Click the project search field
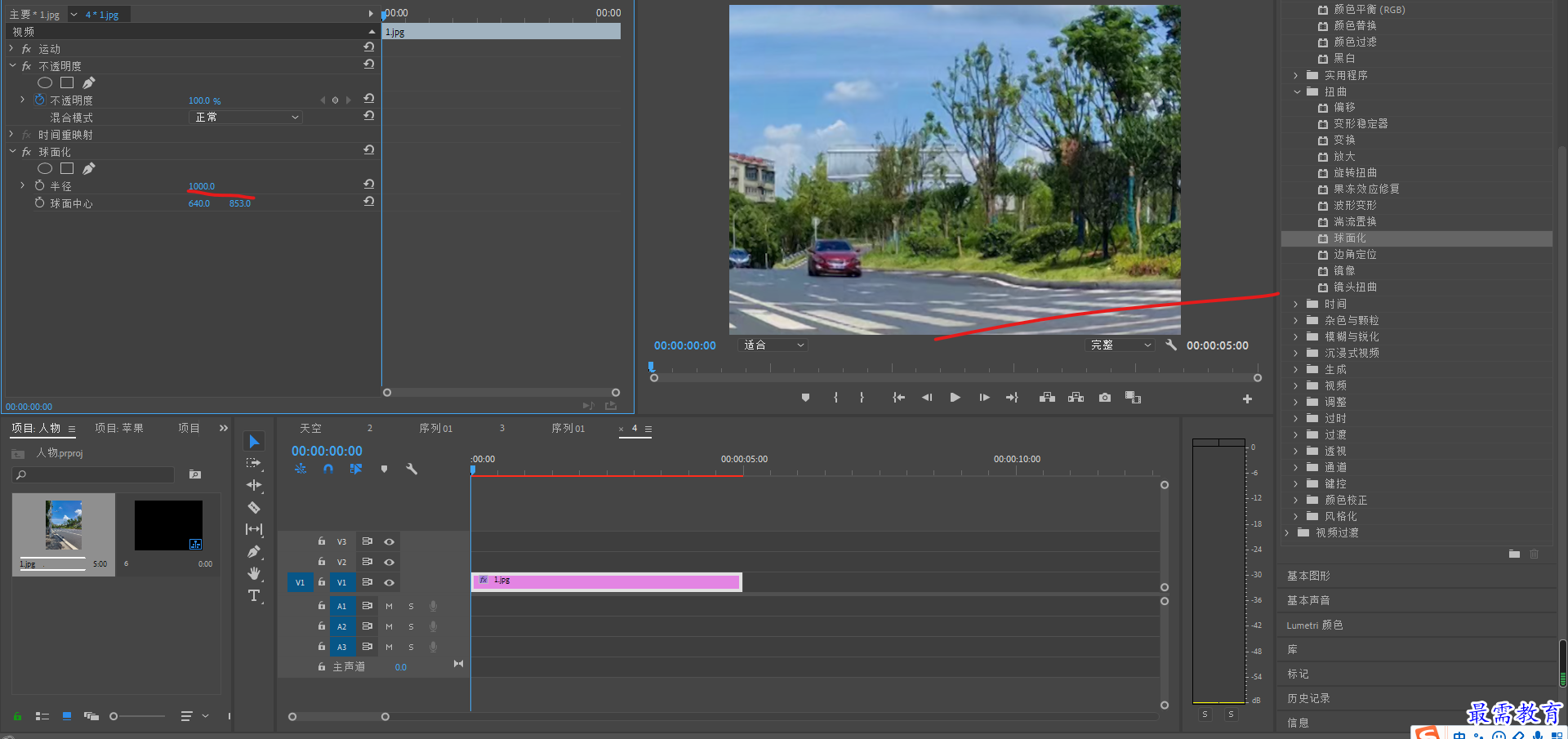The width and height of the screenshot is (1568, 739). click(x=93, y=474)
